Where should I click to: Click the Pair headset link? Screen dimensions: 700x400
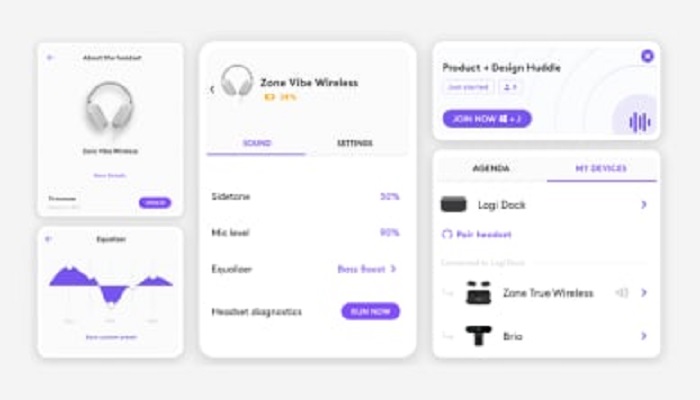476,234
